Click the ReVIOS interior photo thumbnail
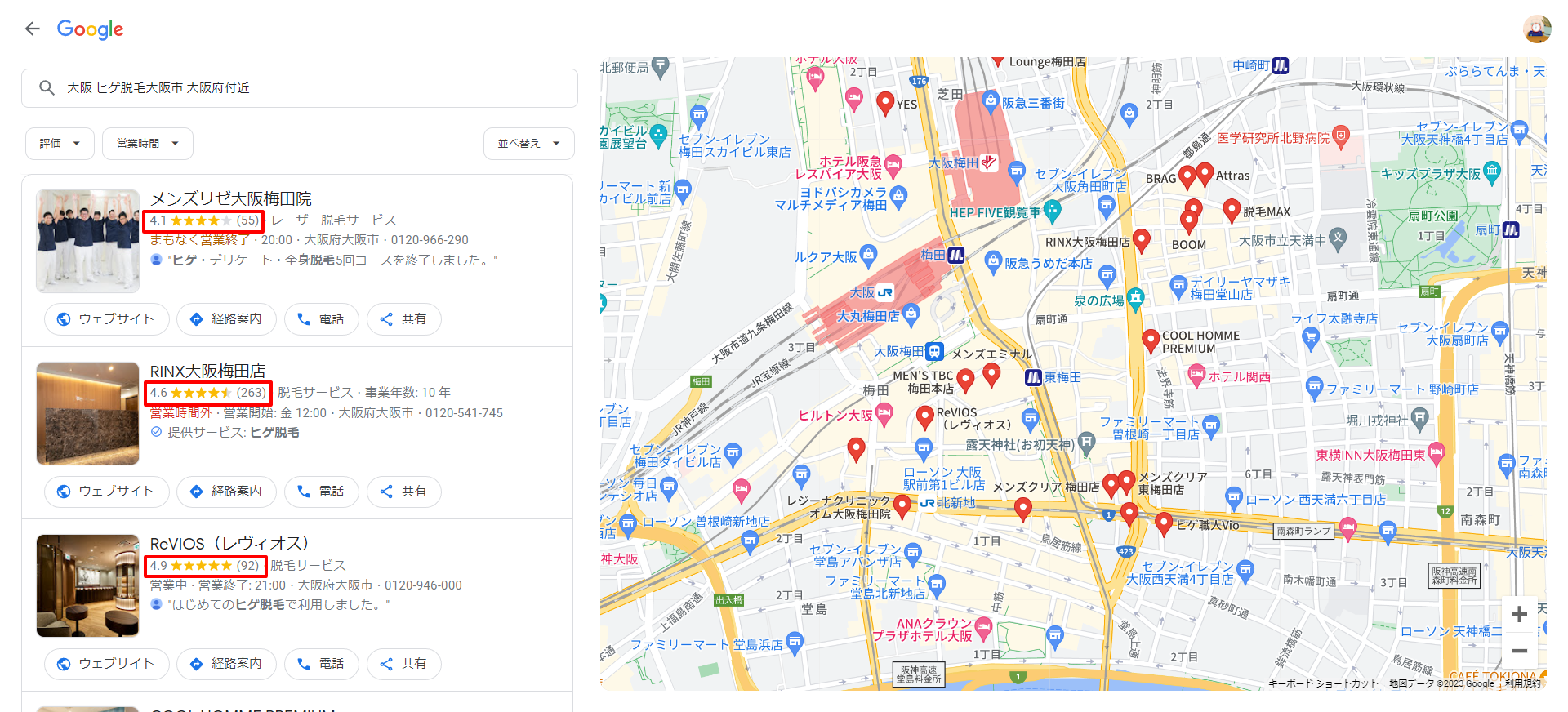1568x712 pixels. tap(88, 585)
